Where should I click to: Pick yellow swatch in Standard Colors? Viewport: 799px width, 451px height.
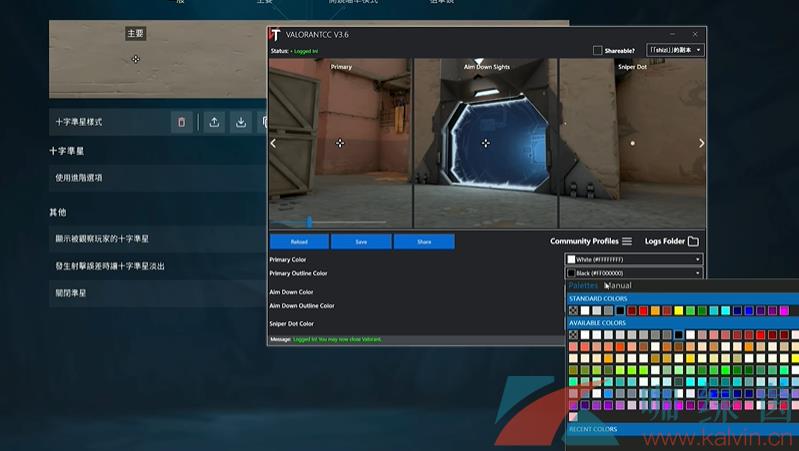(x=679, y=310)
